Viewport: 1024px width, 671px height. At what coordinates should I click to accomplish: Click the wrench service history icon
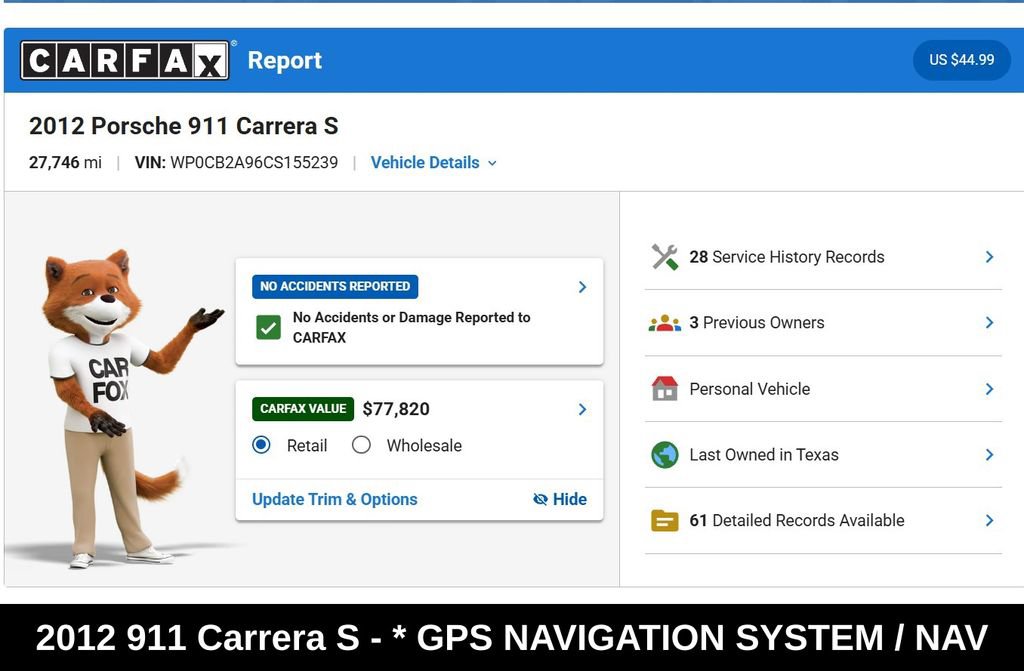coord(665,257)
